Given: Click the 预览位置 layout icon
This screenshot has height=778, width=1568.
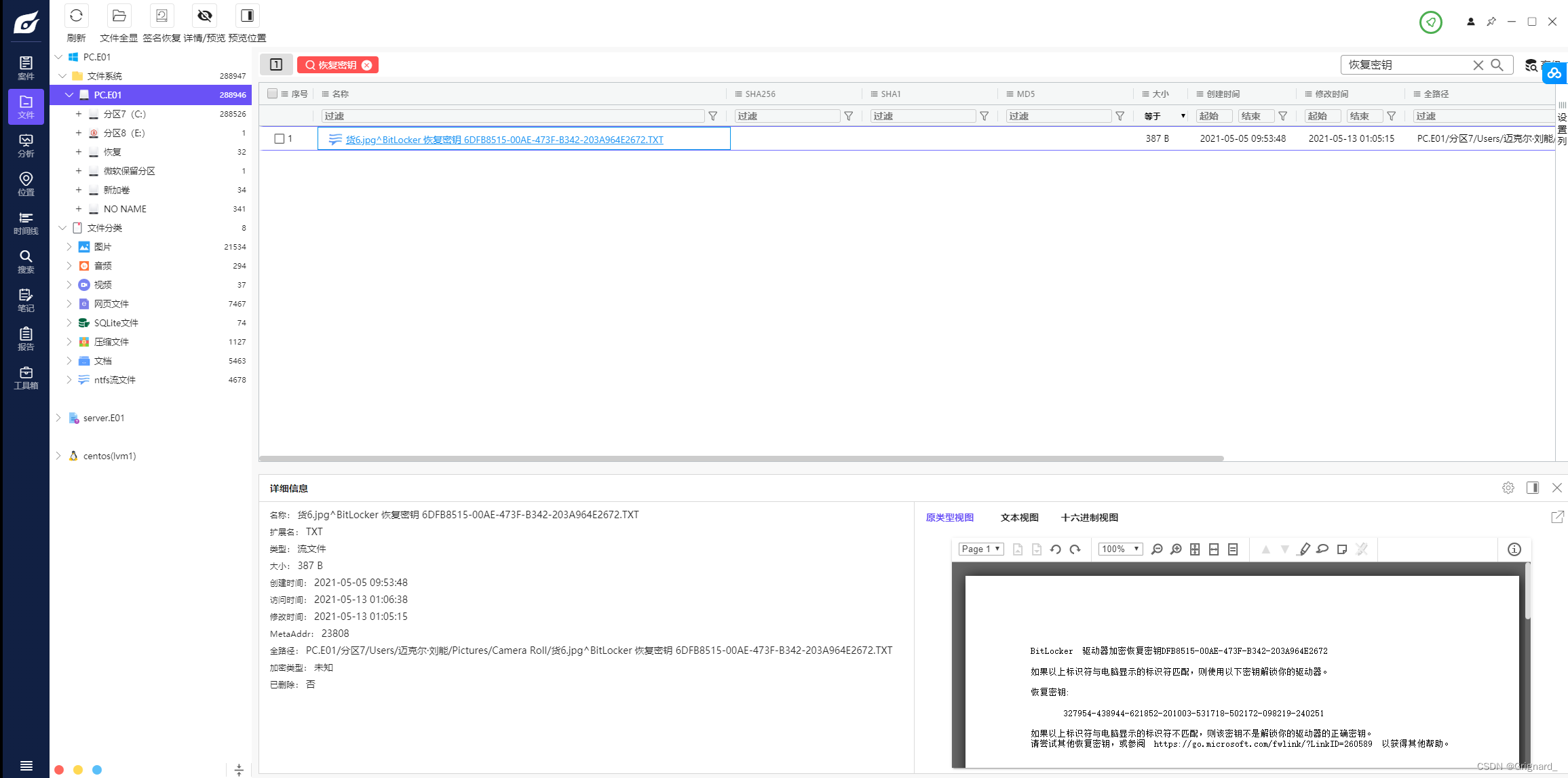Looking at the screenshot, I should point(247,16).
